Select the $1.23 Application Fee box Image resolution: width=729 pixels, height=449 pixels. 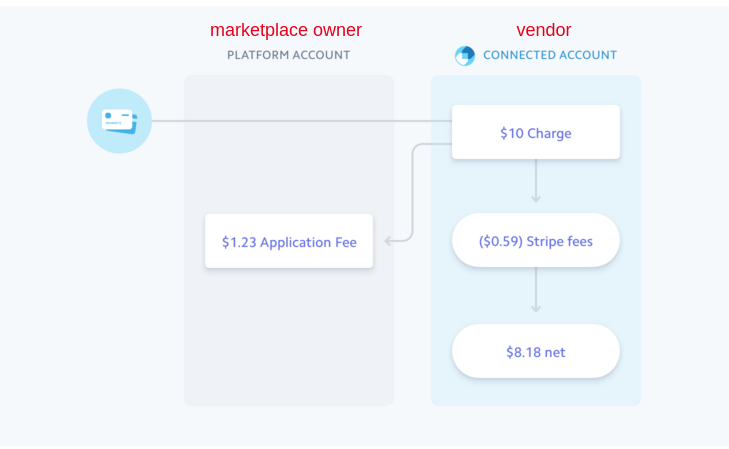tap(289, 241)
